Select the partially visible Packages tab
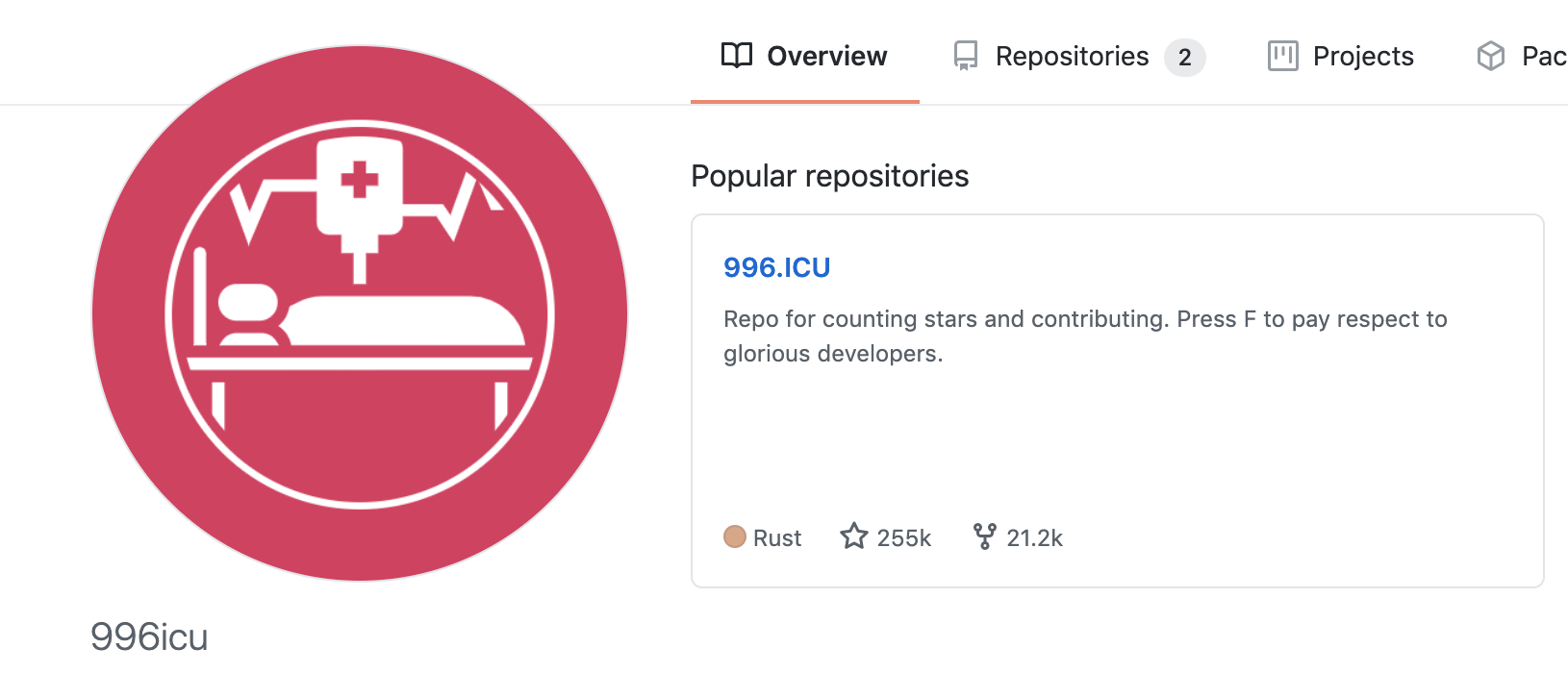1568x673 pixels. point(1520,56)
